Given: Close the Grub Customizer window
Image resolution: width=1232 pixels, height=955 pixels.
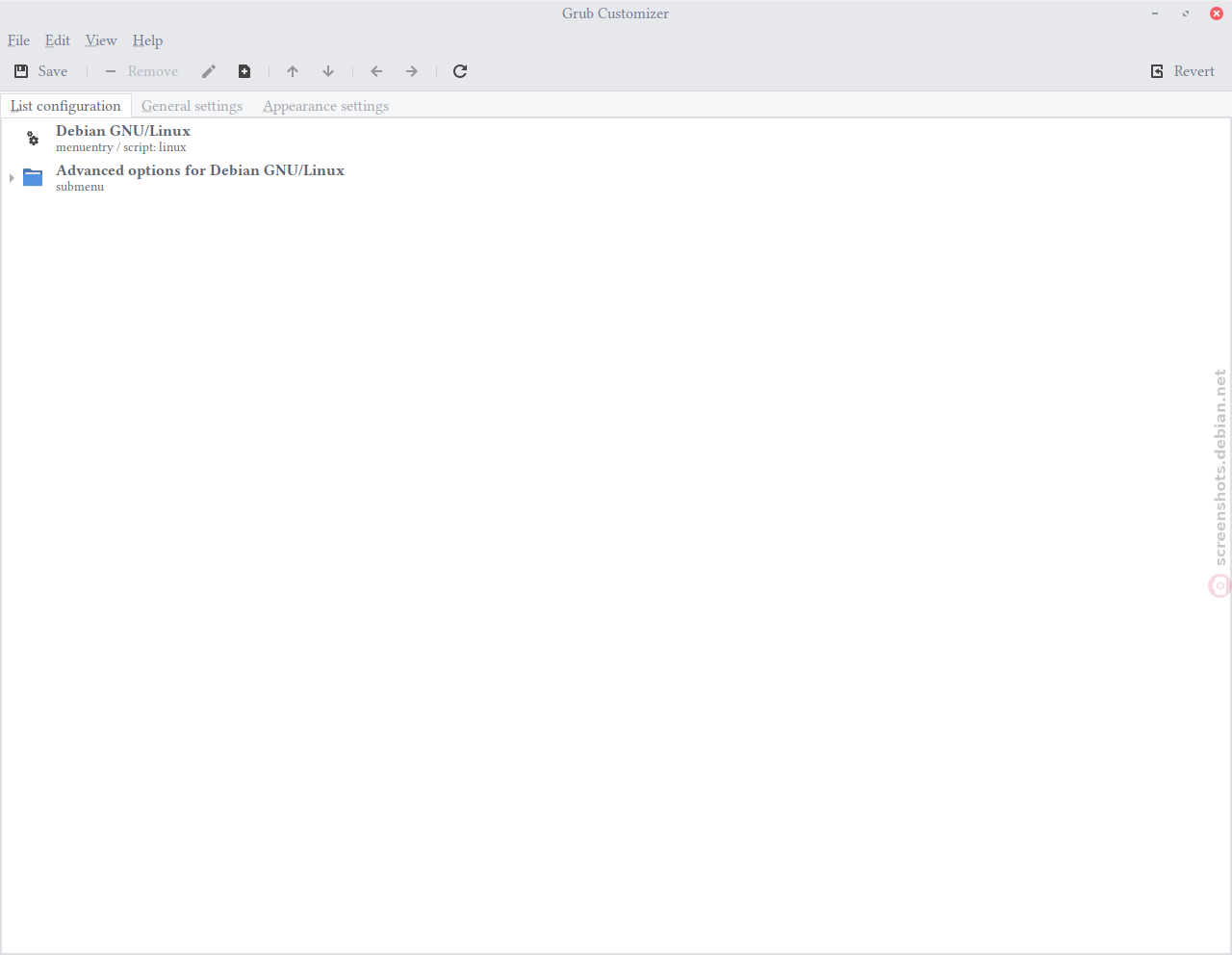Looking at the screenshot, I should click(1217, 13).
